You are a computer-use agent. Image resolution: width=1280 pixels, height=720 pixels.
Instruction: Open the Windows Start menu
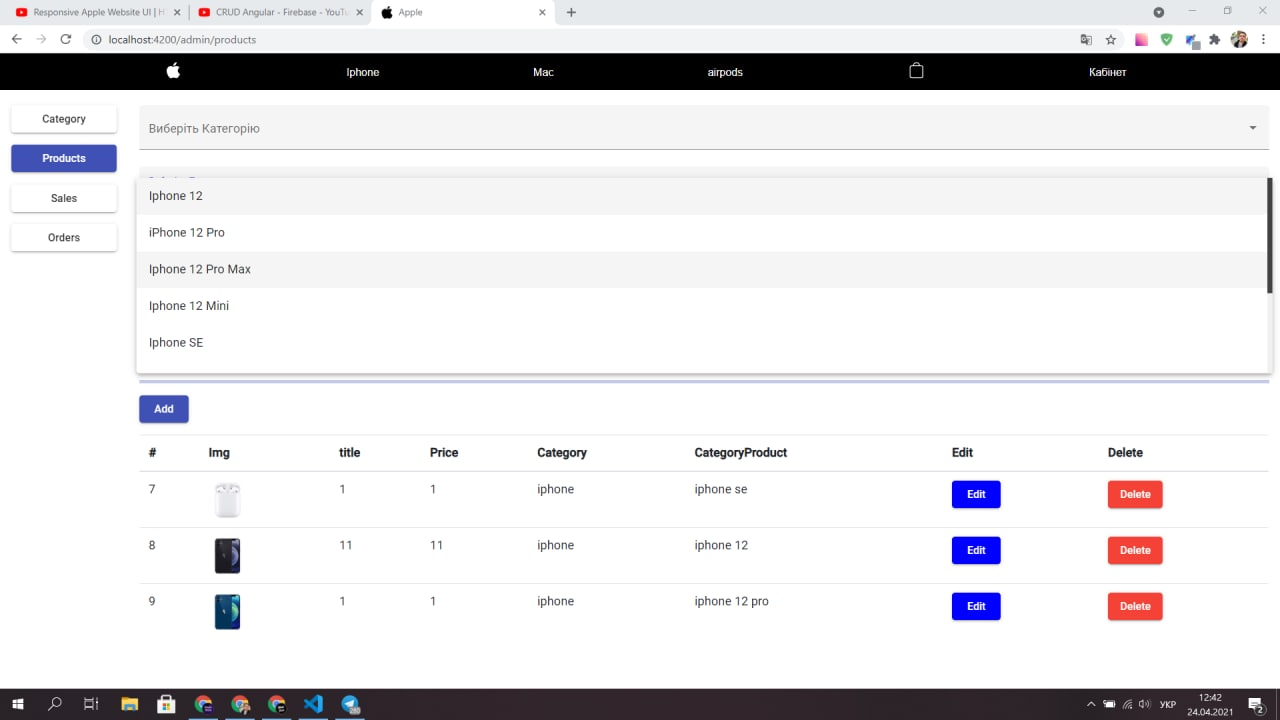(x=18, y=704)
